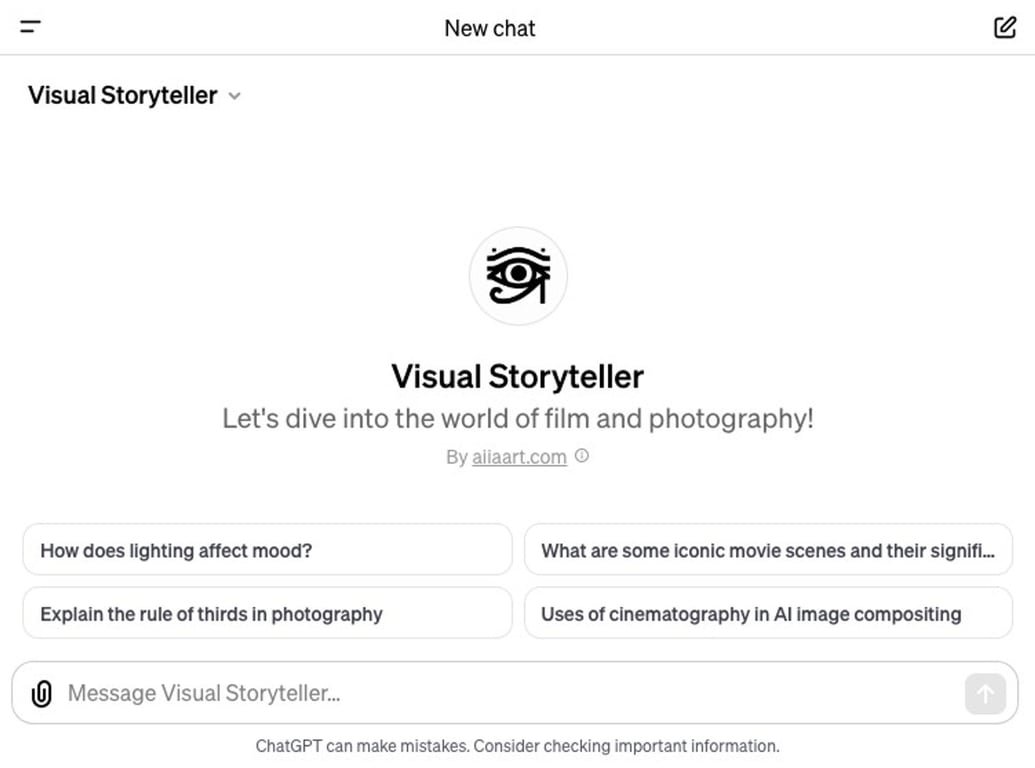Click the chevron next to Visual Storyteller

235,96
